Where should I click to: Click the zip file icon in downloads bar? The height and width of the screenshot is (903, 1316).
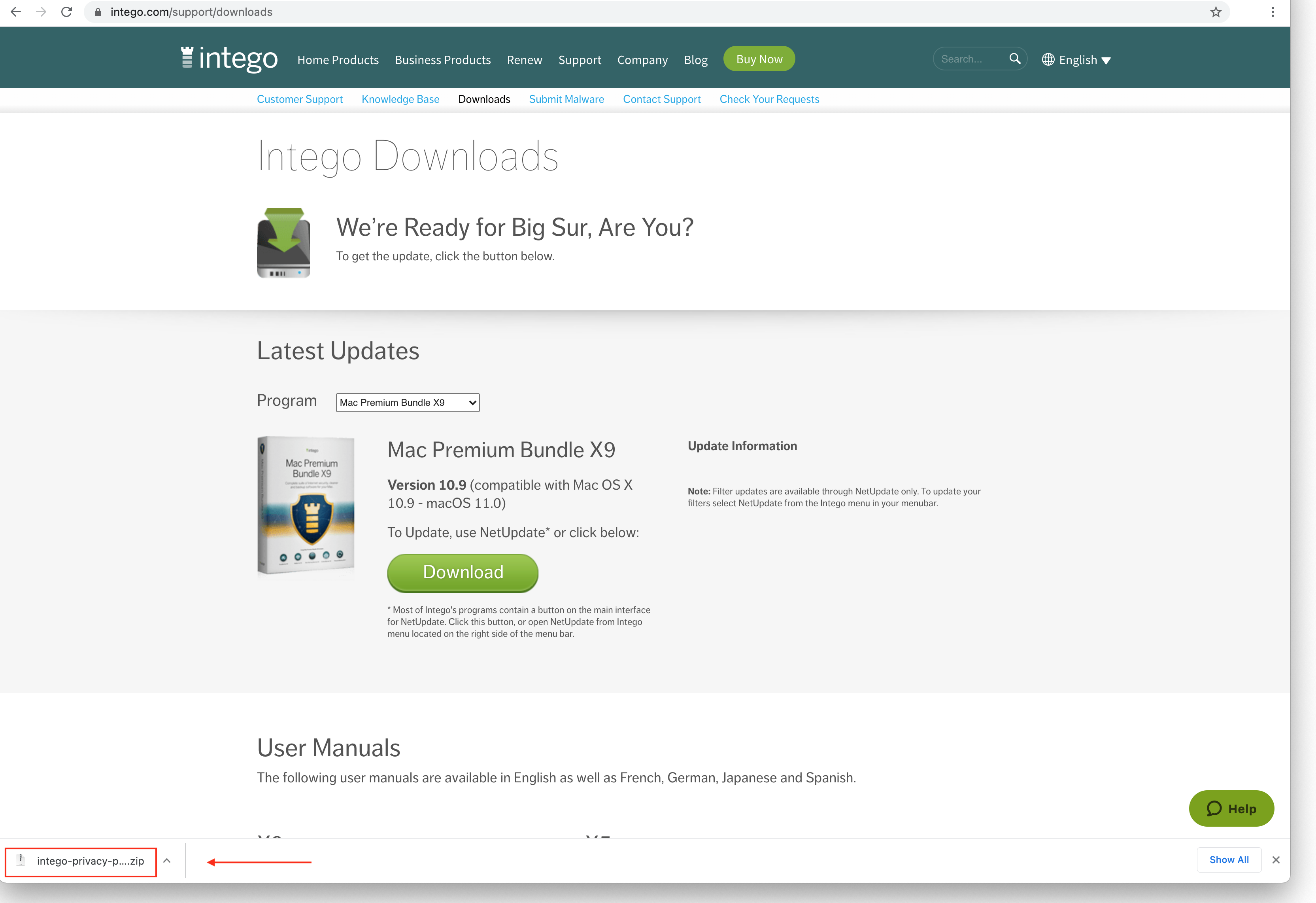click(21, 860)
